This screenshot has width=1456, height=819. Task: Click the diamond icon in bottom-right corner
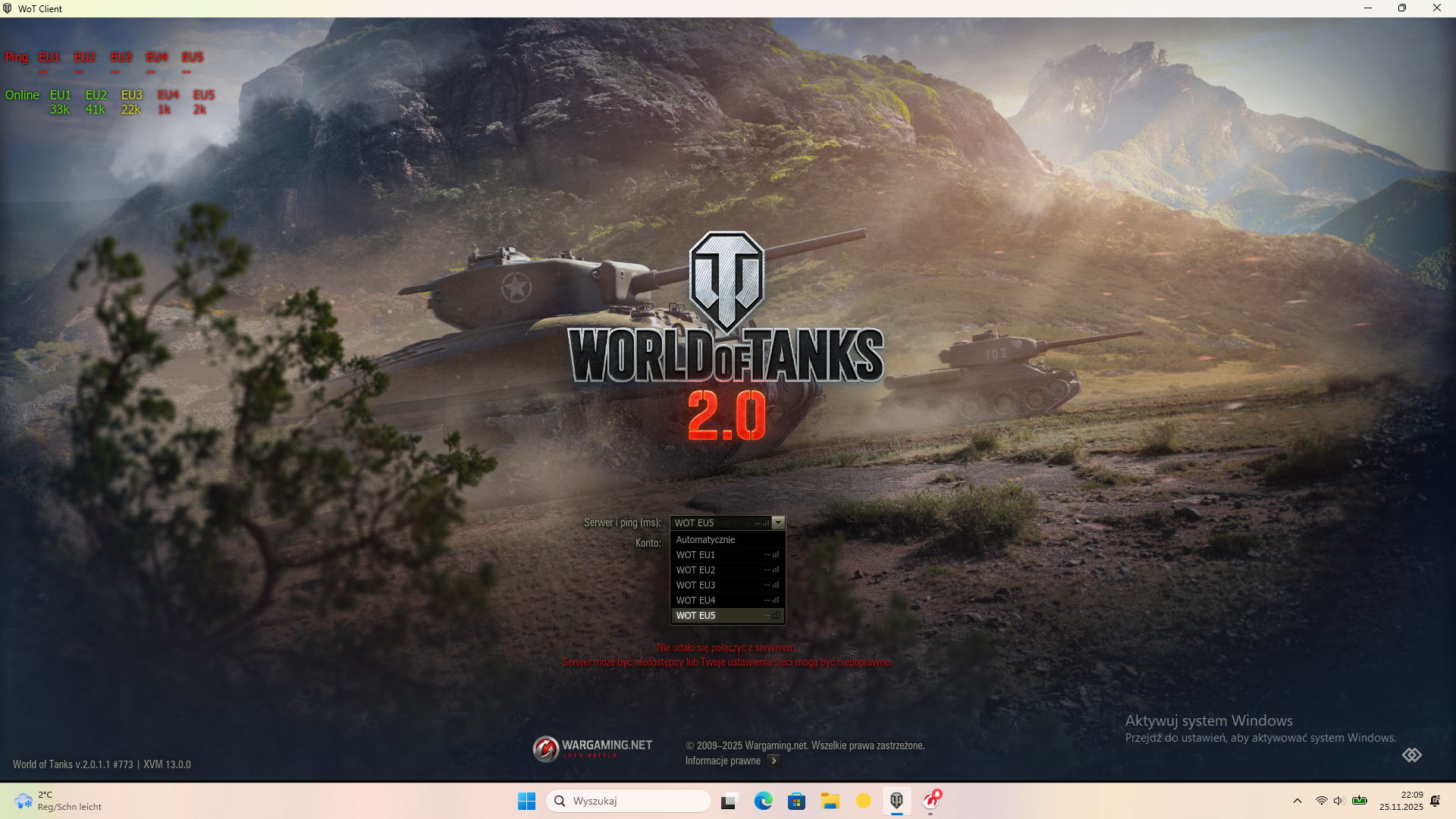coord(1412,755)
